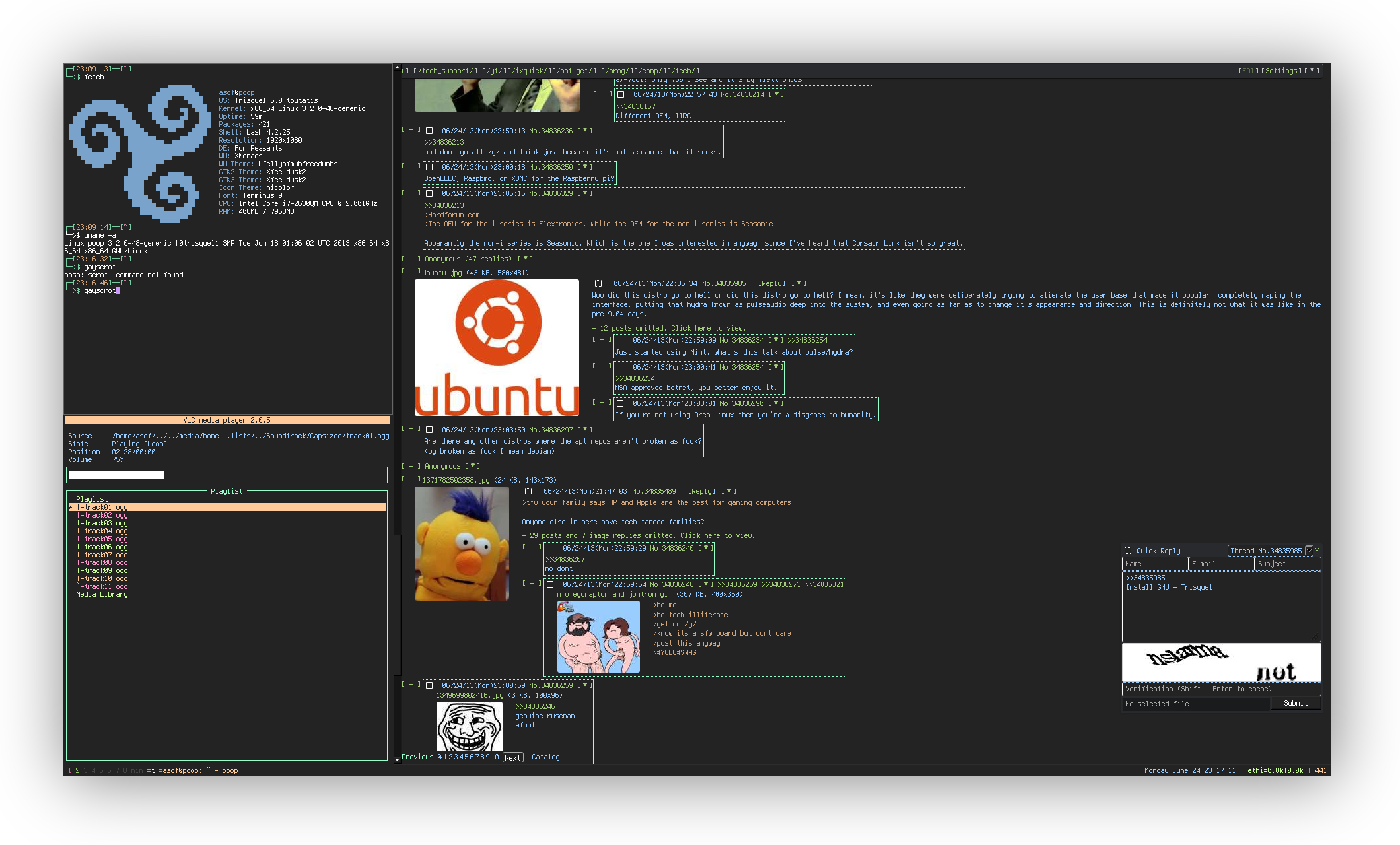The height and width of the screenshot is (845, 1400).
Task: Click the Quick Reply comment text area
Action: 1222,607
